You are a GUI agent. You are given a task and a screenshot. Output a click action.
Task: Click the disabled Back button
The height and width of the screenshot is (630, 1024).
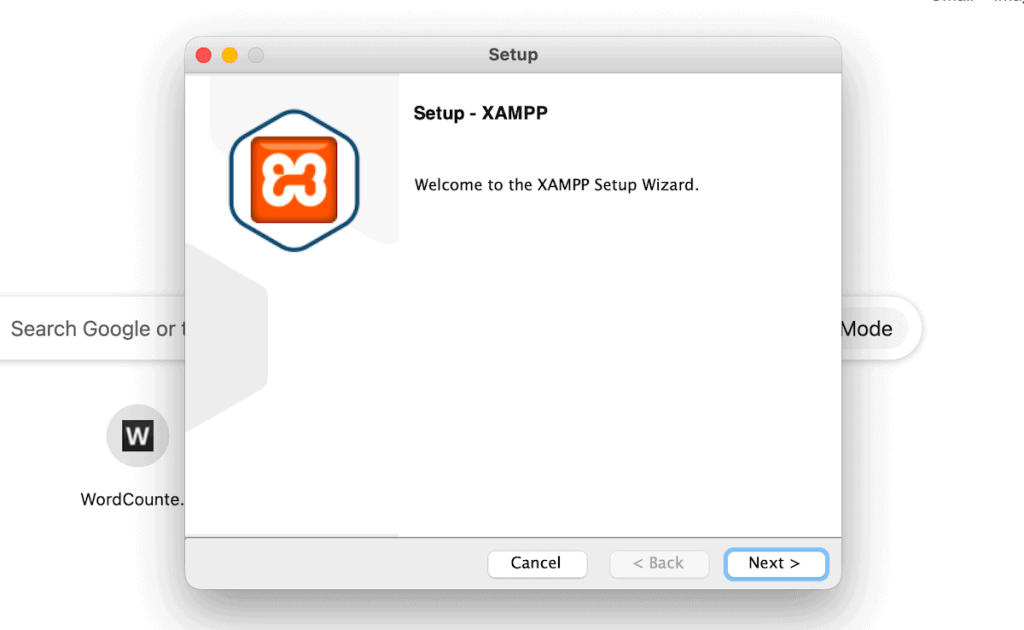click(x=659, y=563)
